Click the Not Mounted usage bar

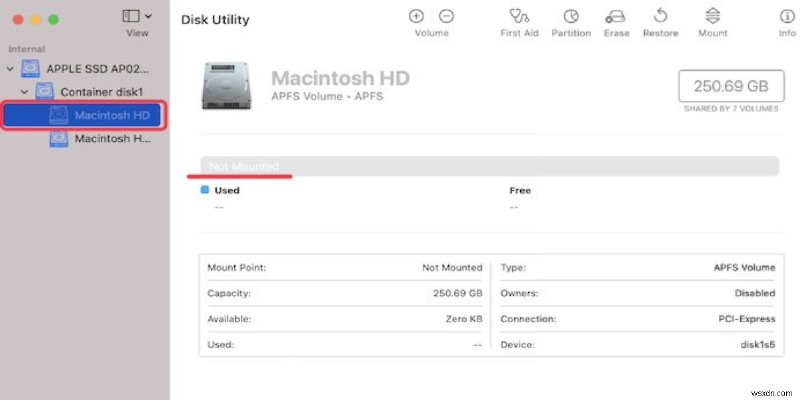[490, 166]
